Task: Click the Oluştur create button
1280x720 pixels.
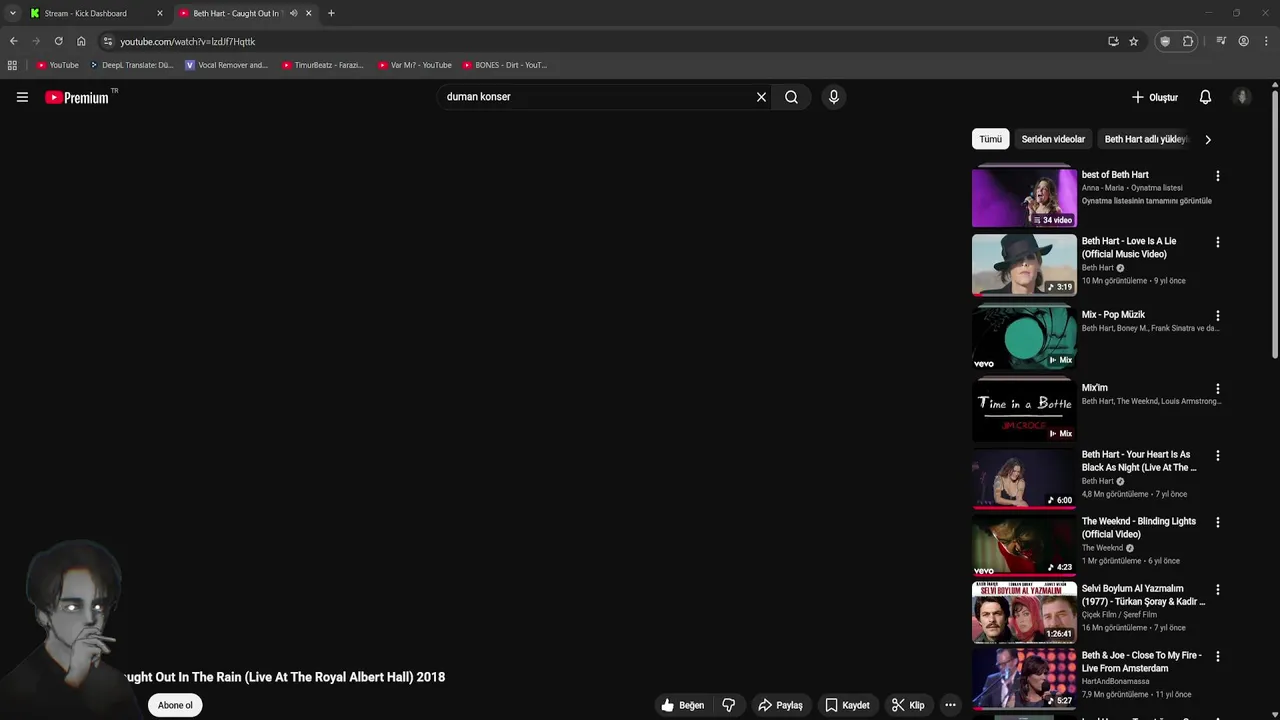Action: click(1154, 97)
